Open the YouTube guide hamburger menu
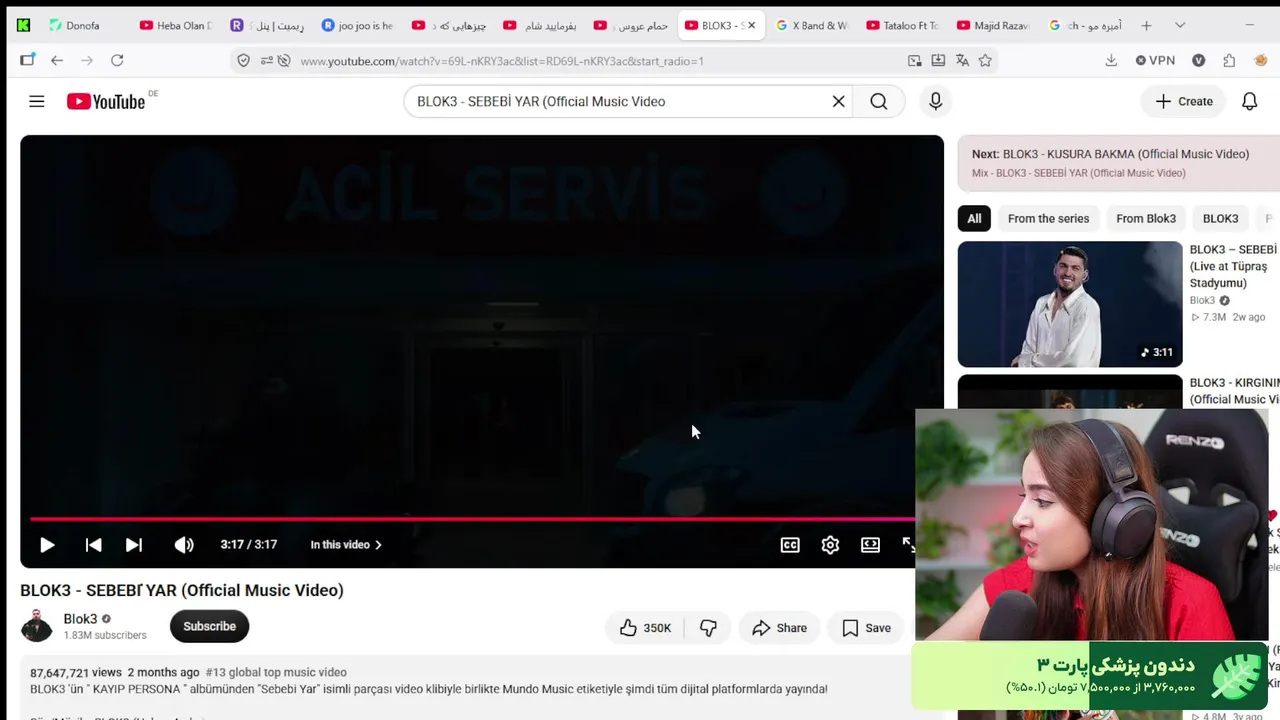Viewport: 1280px width, 720px height. coord(37,101)
